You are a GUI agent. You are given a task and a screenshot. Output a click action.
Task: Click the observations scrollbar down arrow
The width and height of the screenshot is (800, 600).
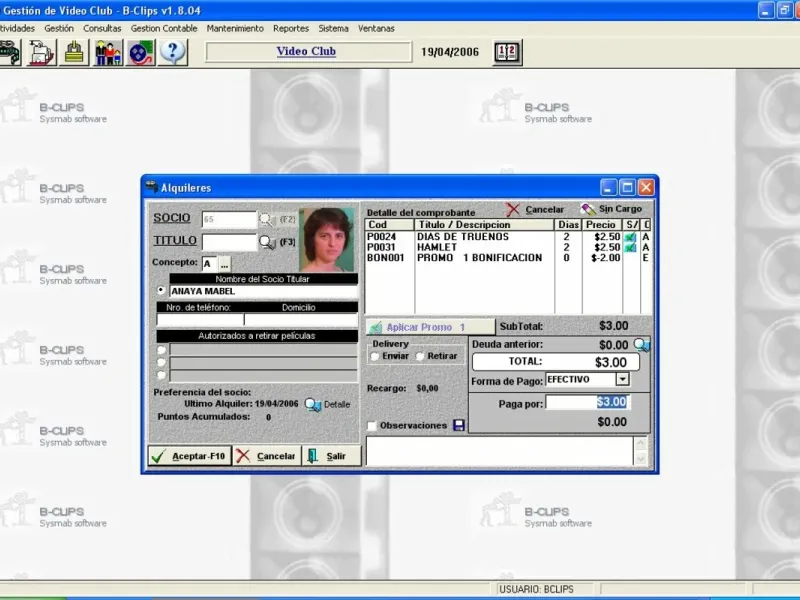(640, 459)
